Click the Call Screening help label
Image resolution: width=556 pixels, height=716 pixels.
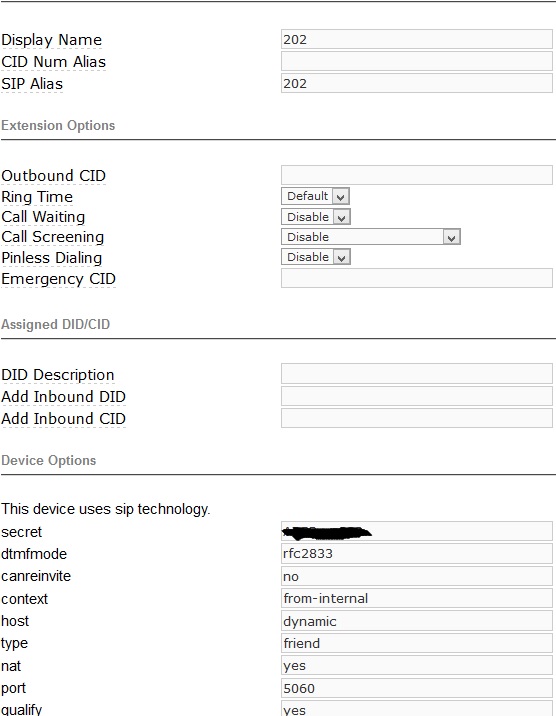pos(52,237)
